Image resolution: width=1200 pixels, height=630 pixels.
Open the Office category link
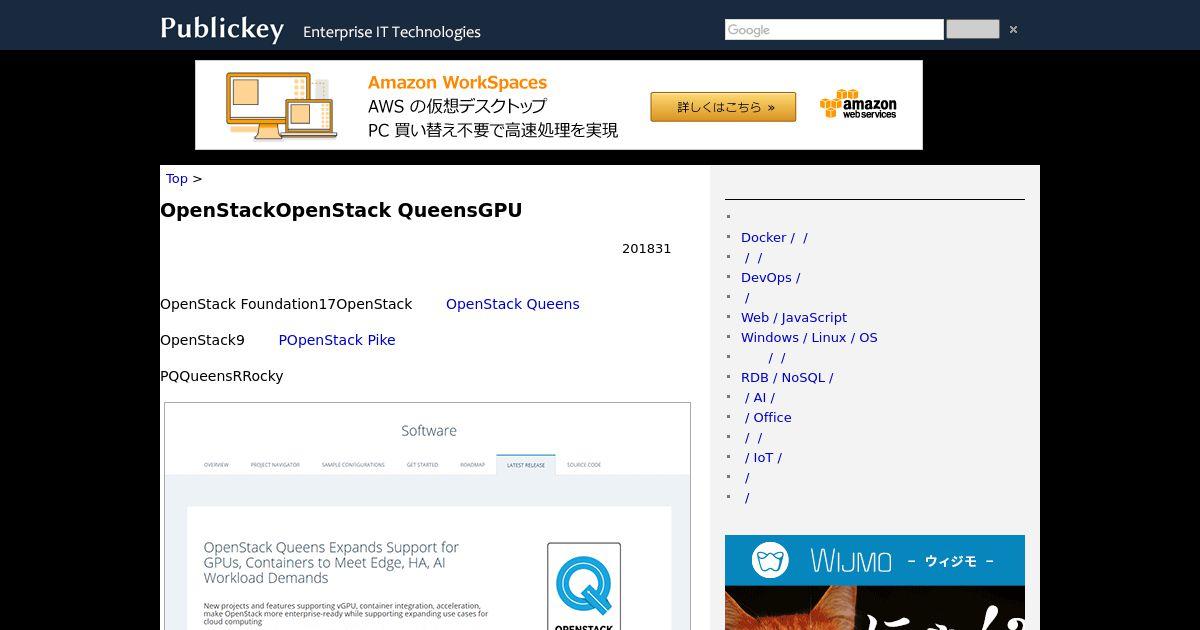[x=768, y=418]
